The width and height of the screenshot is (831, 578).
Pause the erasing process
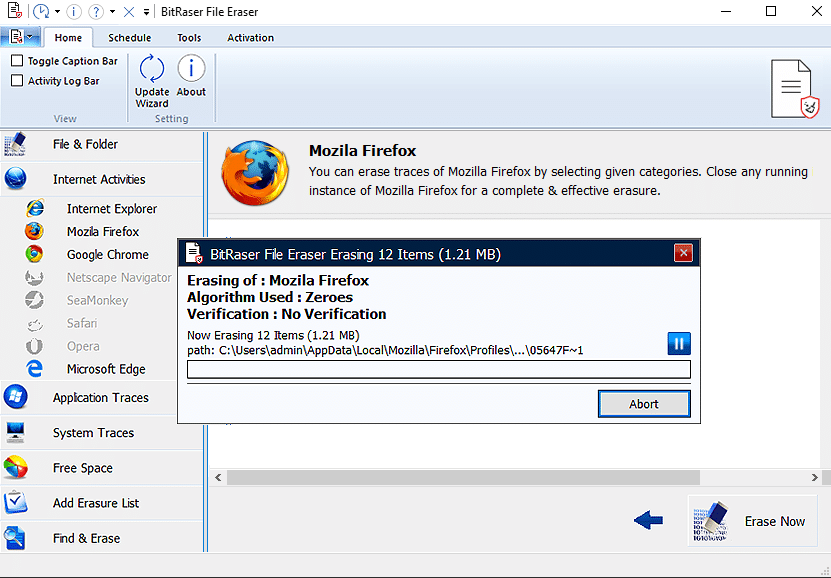pos(679,343)
